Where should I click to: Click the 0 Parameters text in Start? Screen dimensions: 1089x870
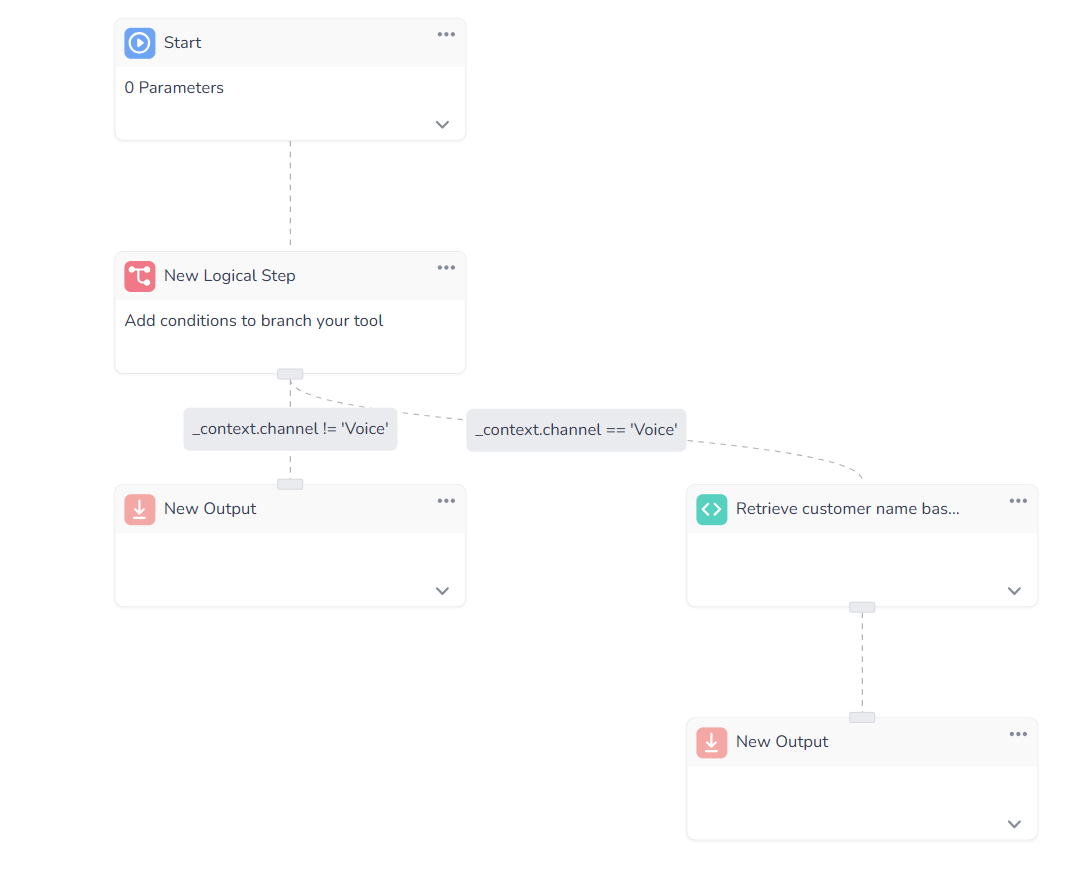(174, 88)
